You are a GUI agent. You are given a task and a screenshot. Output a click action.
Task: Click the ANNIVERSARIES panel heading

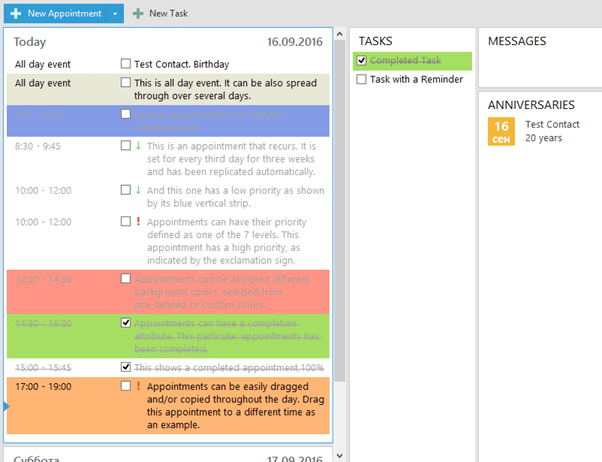coord(531,105)
